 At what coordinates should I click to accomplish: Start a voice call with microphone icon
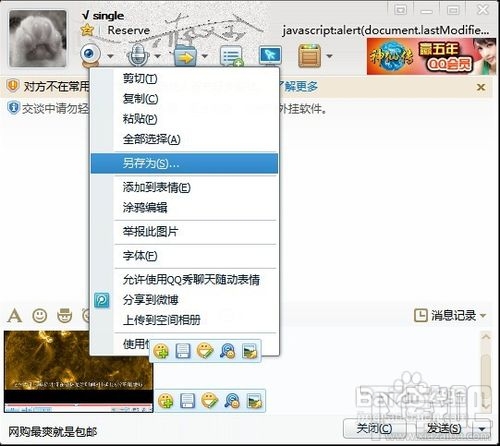pyautogui.click(x=138, y=55)
